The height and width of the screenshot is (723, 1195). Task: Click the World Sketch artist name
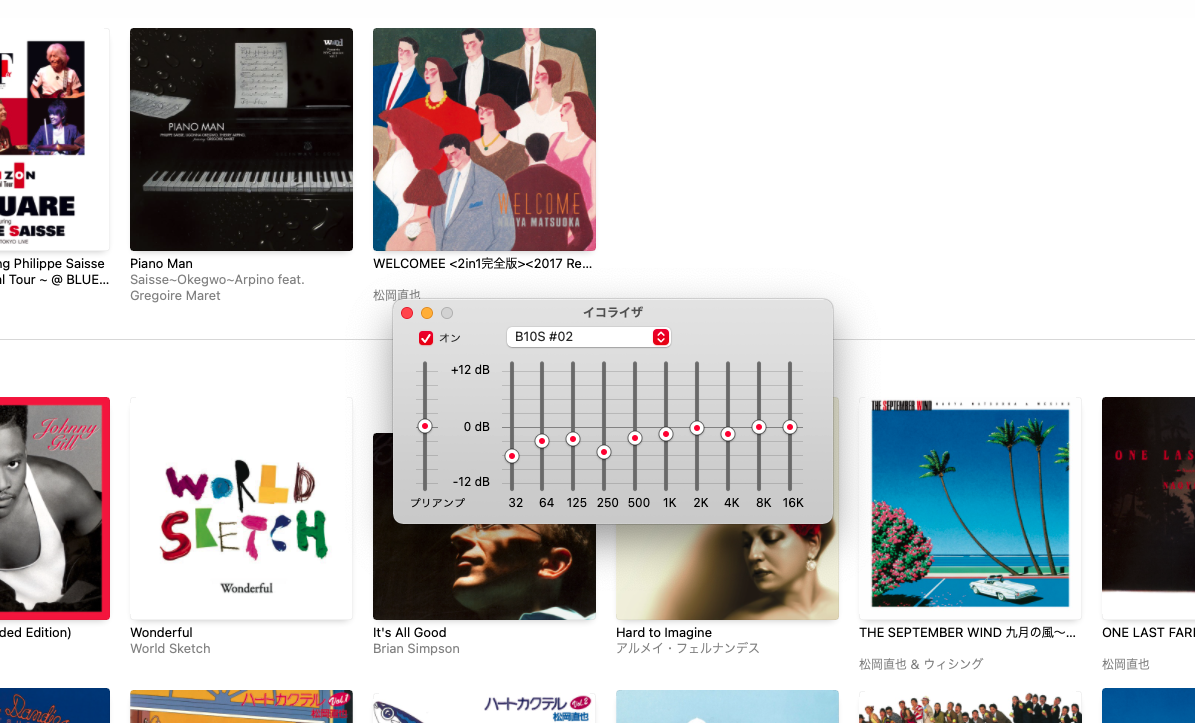pos(170,648)
